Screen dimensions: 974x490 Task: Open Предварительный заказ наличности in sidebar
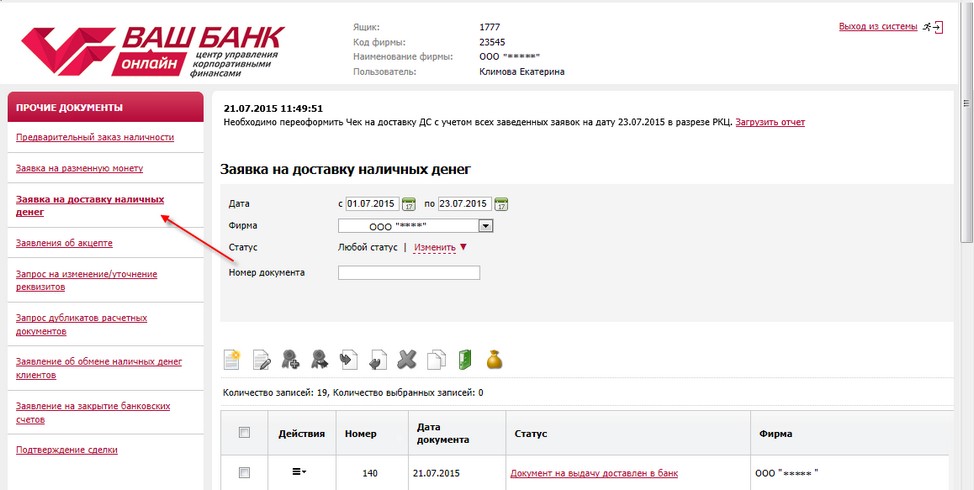(x=95, y=137)
